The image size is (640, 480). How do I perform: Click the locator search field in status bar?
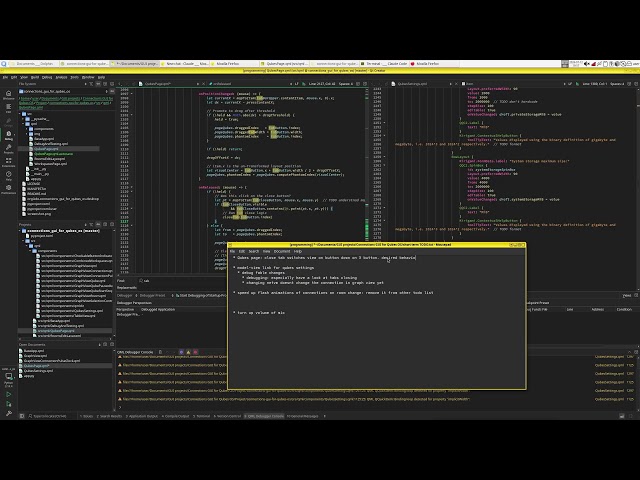click(x=51, y=416)
